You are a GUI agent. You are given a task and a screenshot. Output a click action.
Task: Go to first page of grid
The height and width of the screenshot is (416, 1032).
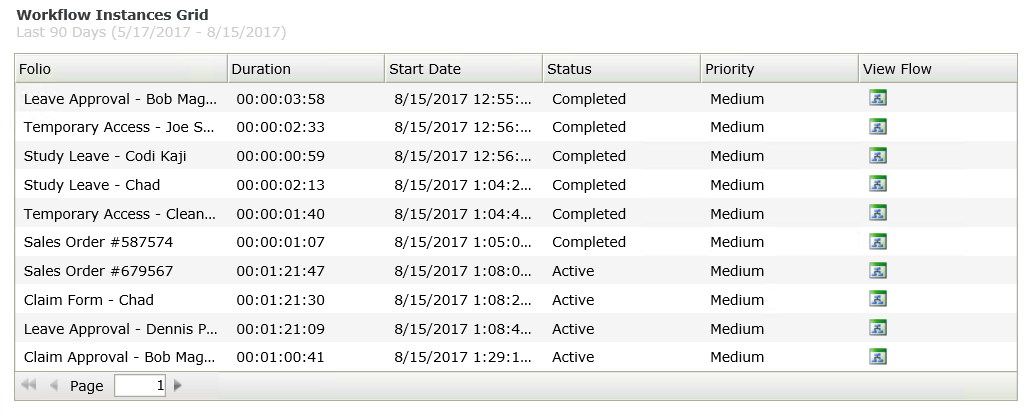[29, 385]
